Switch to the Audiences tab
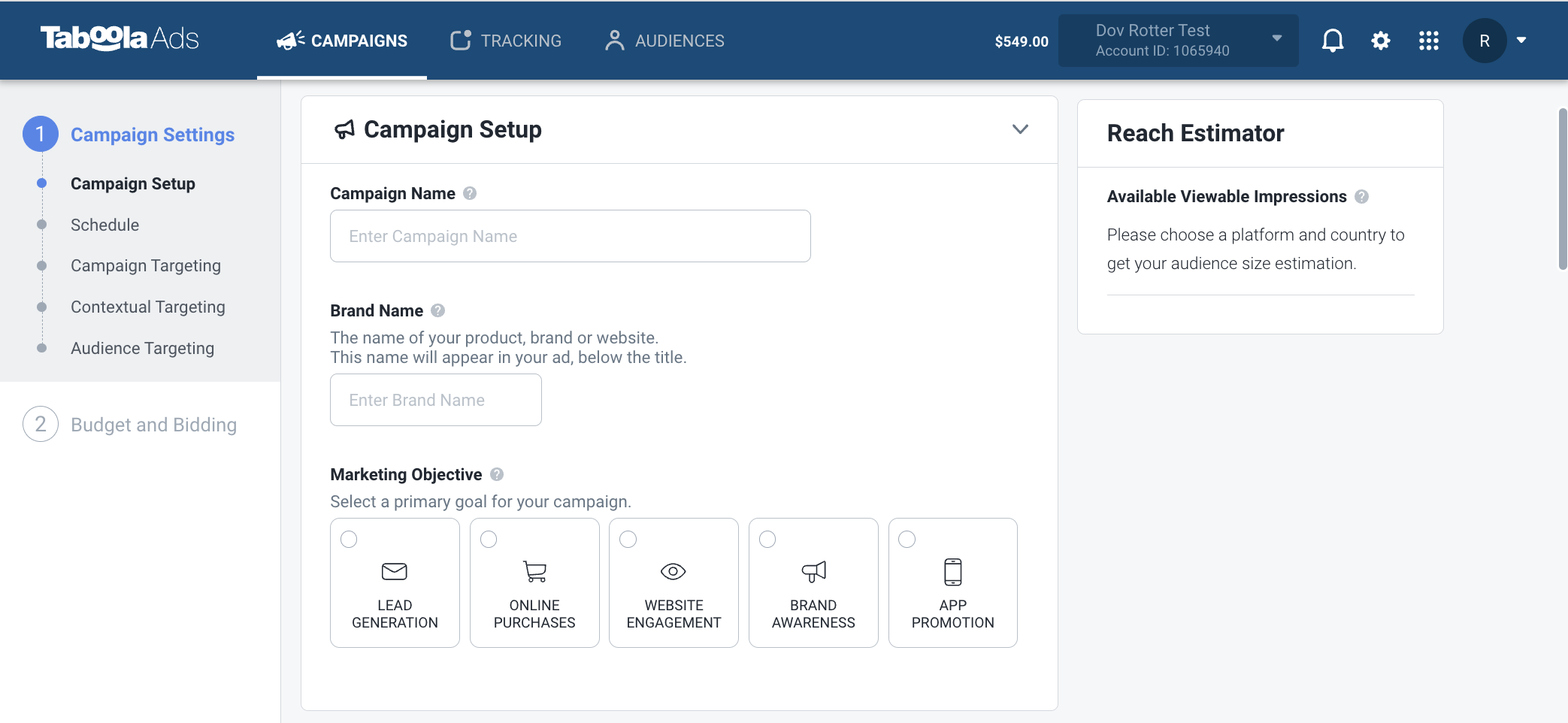Image resolution: width=1568 pixels, height=723 pixels. click(x=664, y=41)
